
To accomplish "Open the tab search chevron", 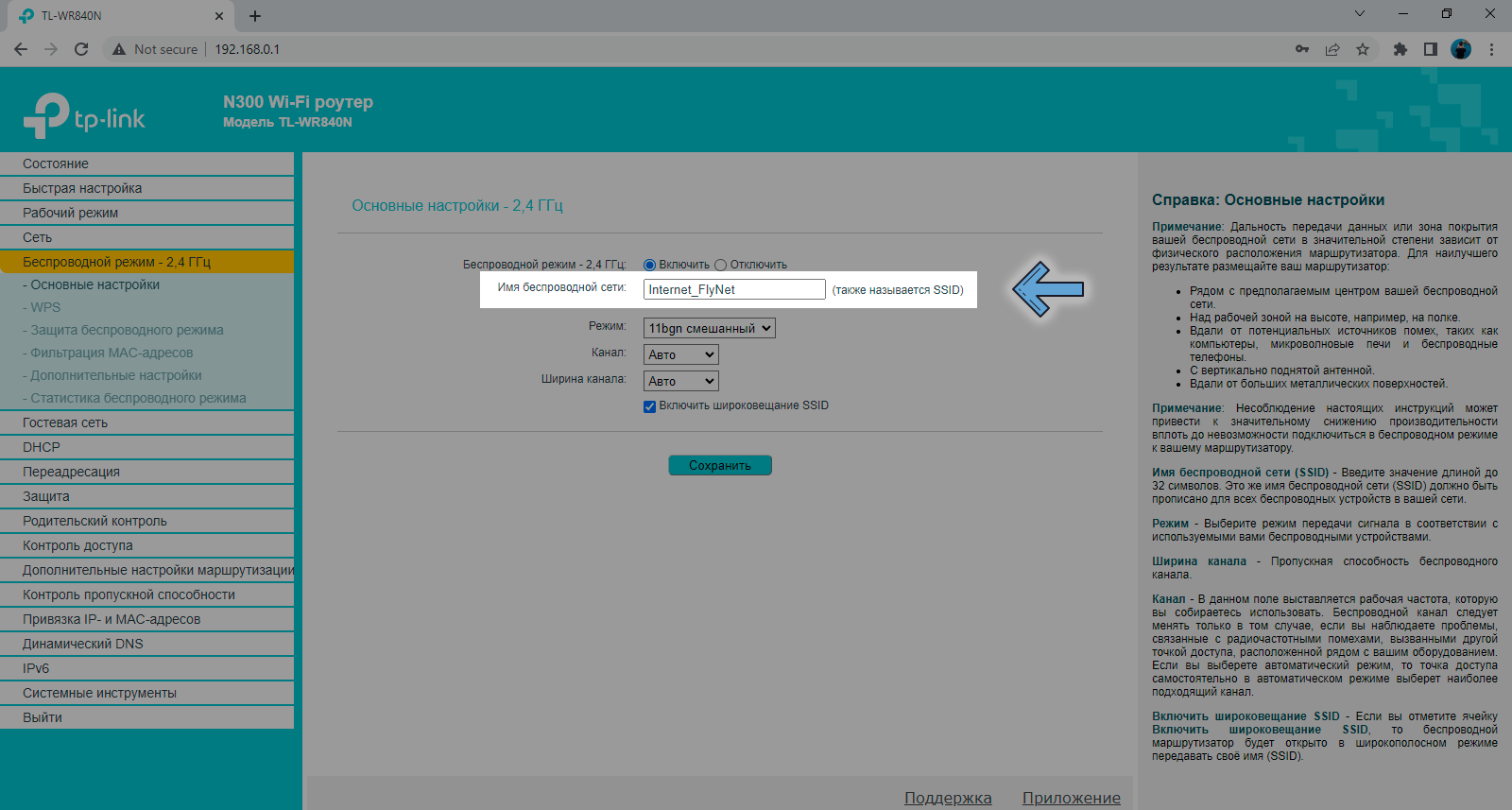I will [x=1360, y=13].
